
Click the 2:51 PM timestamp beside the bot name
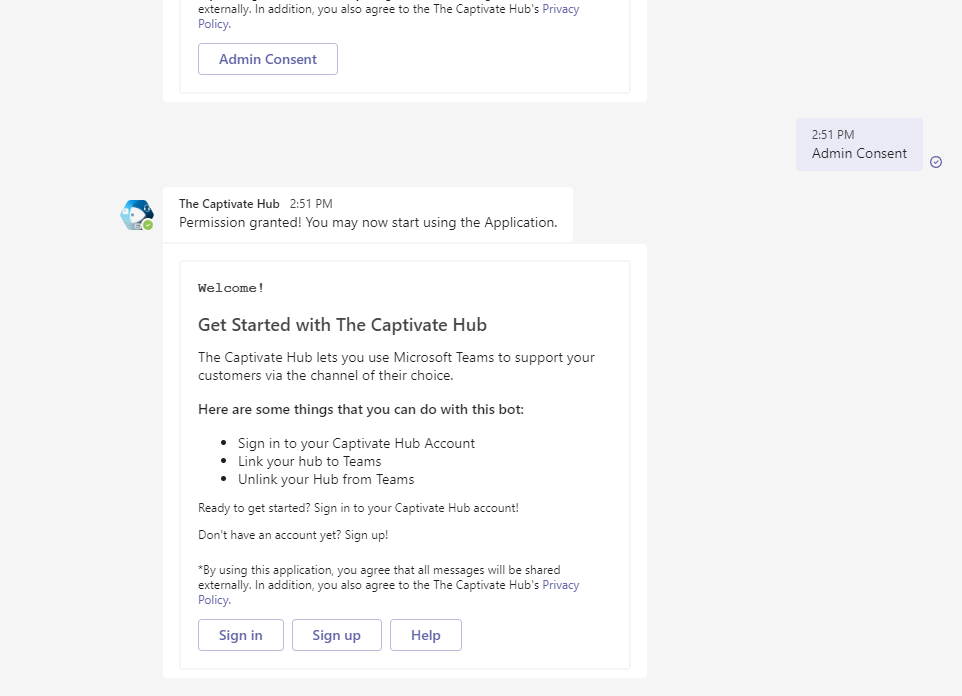click(x=311, y=204)
